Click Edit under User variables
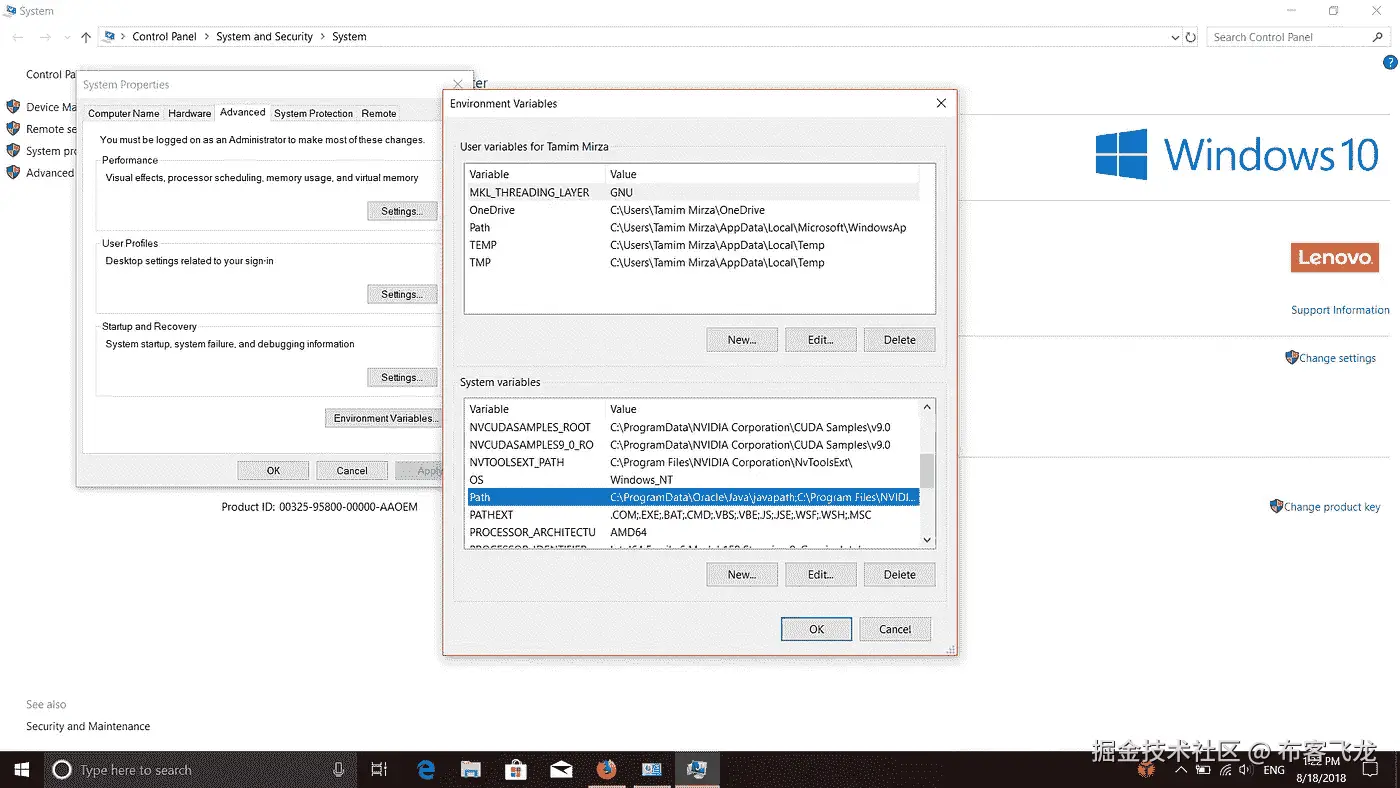This screenshot has width=1400, height=788. coord(821,340)
